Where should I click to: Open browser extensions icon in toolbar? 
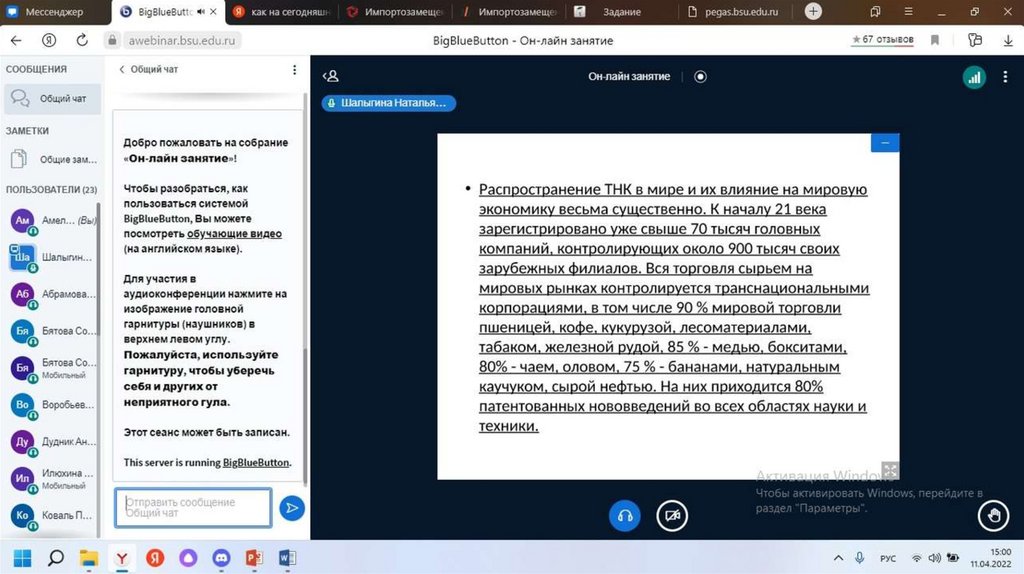975,40
